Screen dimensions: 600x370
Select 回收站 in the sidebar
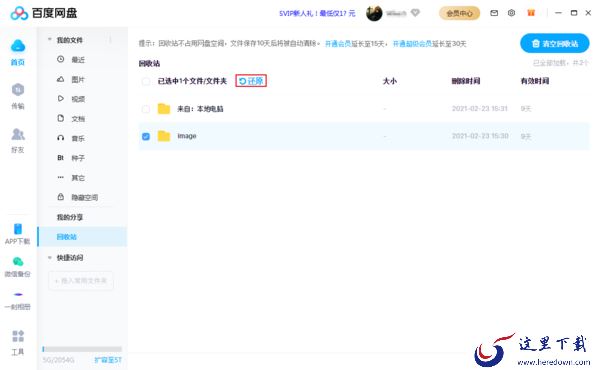point(82,236)
